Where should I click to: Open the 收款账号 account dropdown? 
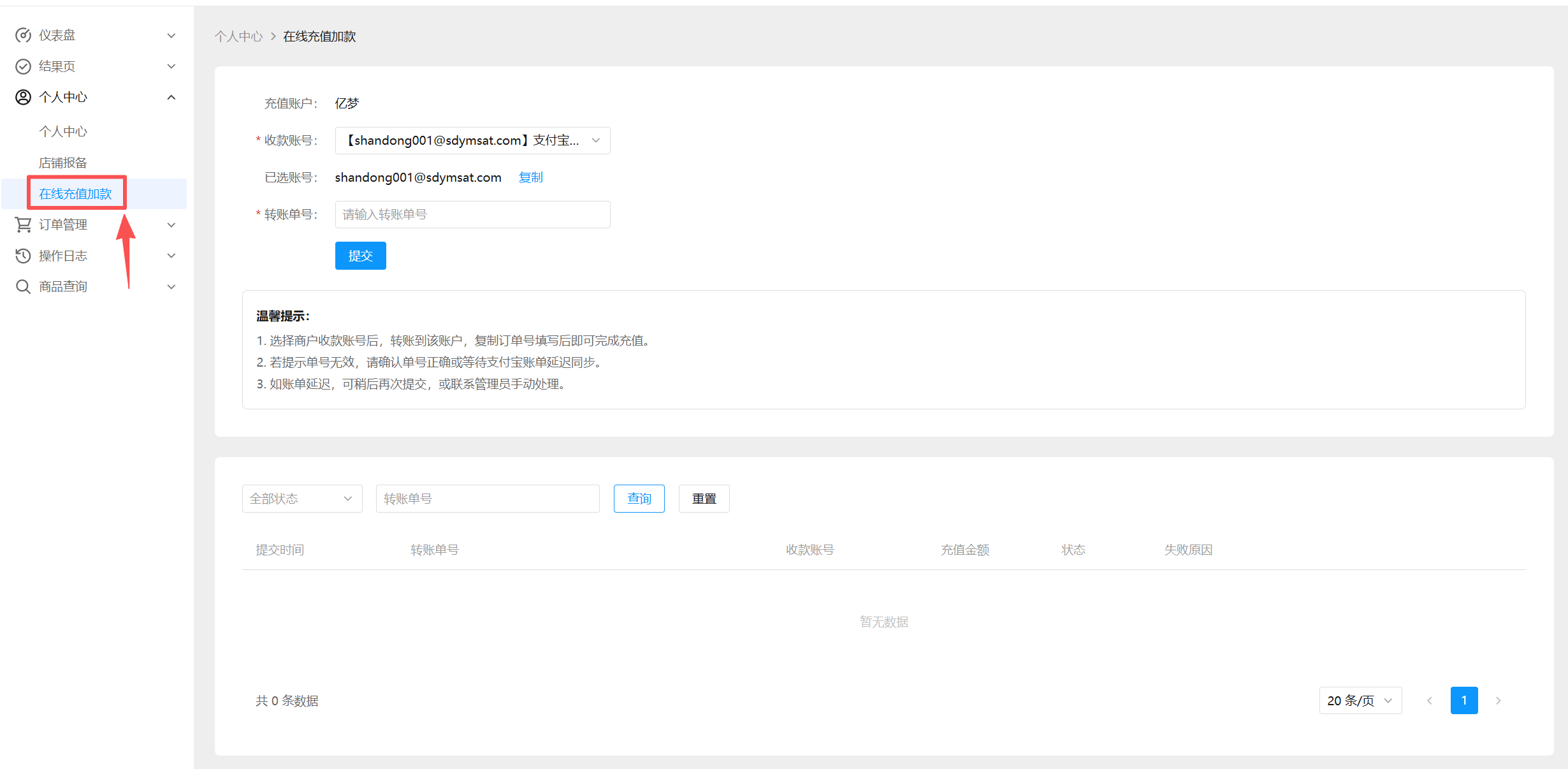pyautogui.click(x=472, y=140)
